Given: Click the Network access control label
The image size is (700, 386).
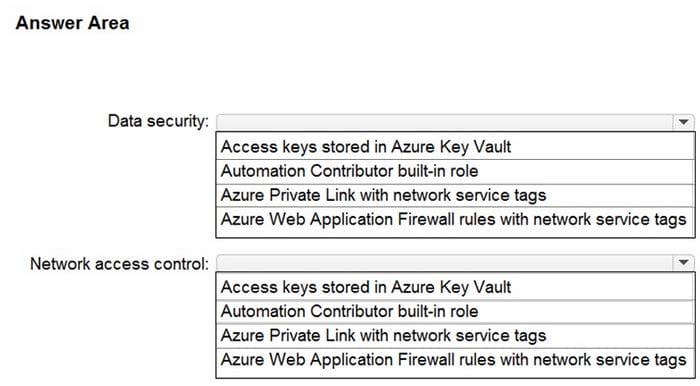Looking at the screenshot, I should (x=119, y=264).
